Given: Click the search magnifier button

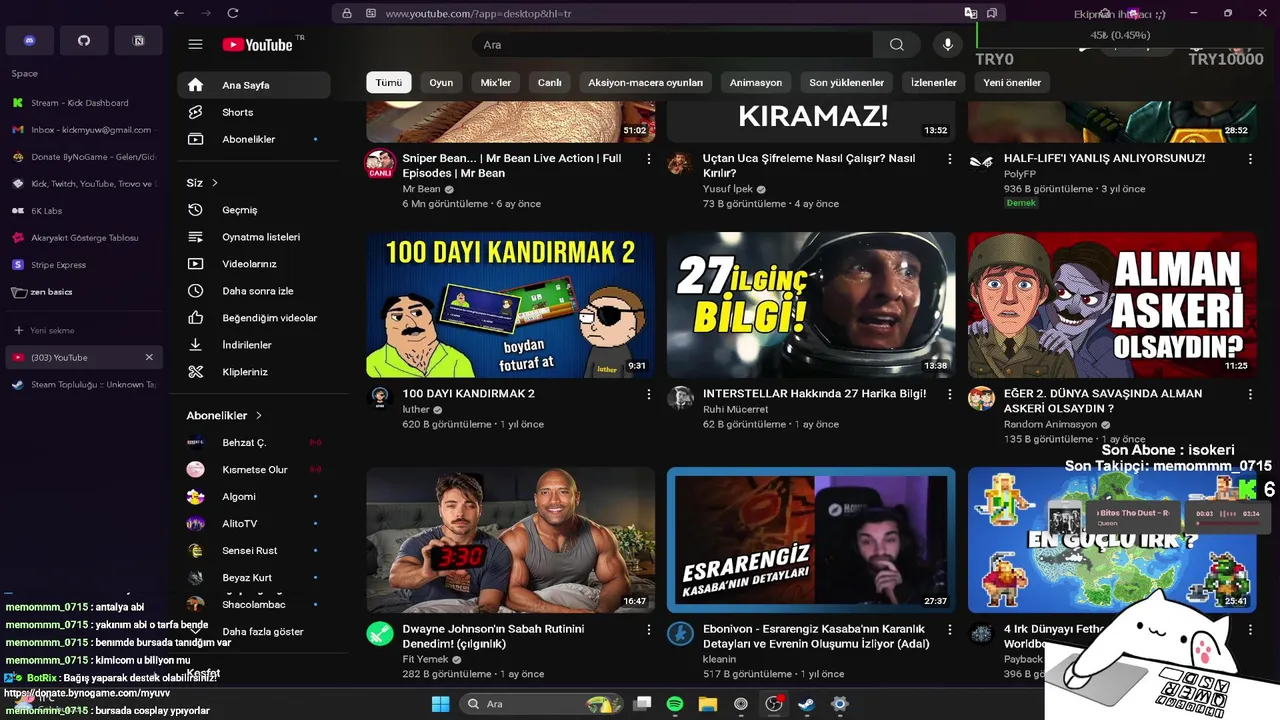Looking at the screenshot, I should coord(897,45).
